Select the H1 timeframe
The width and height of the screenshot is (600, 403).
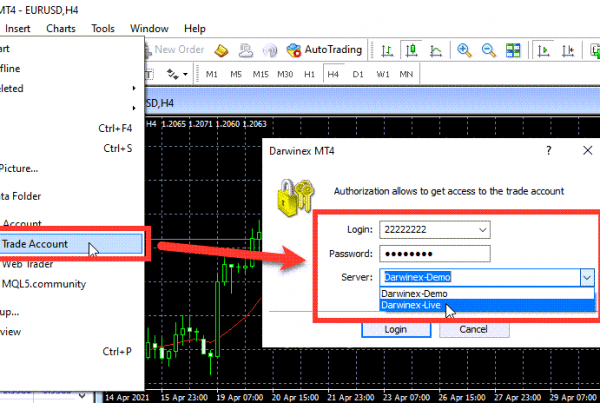(309, 74)
